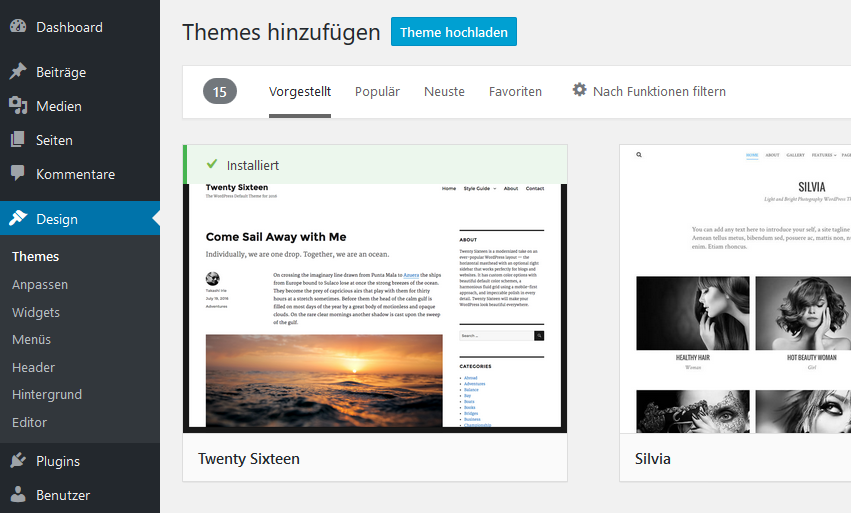Click the Seiten pages icon
This screenshot has width=851, height=513.
click(18, 140)
